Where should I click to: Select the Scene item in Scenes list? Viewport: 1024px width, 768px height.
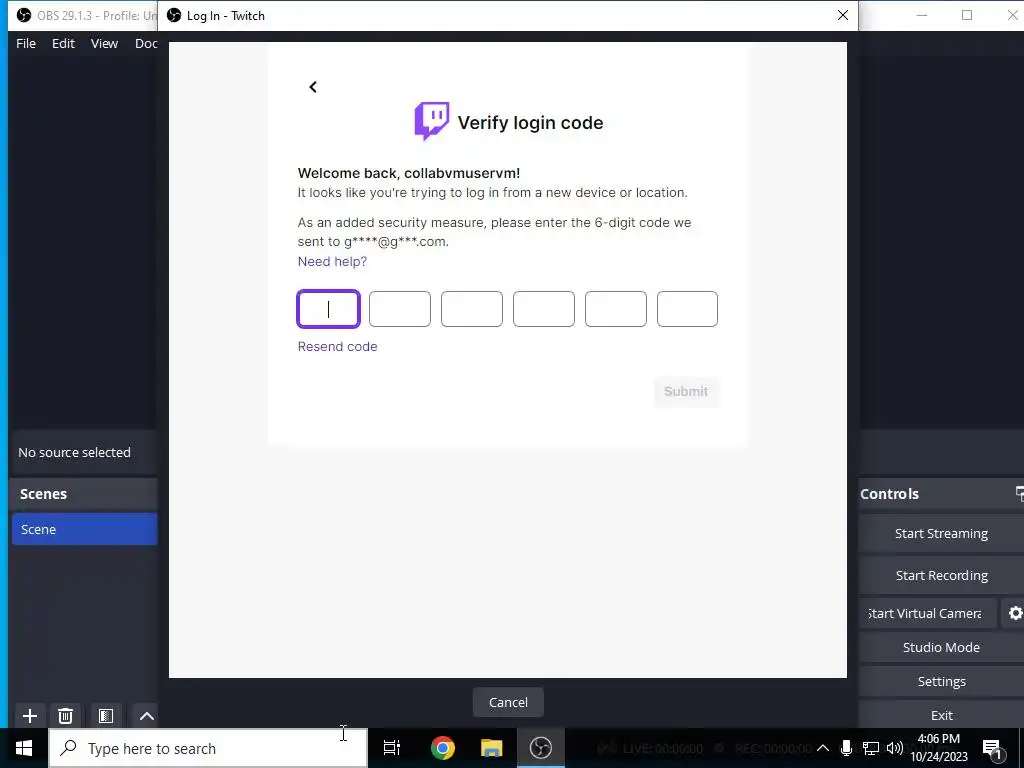click(84, 529)
